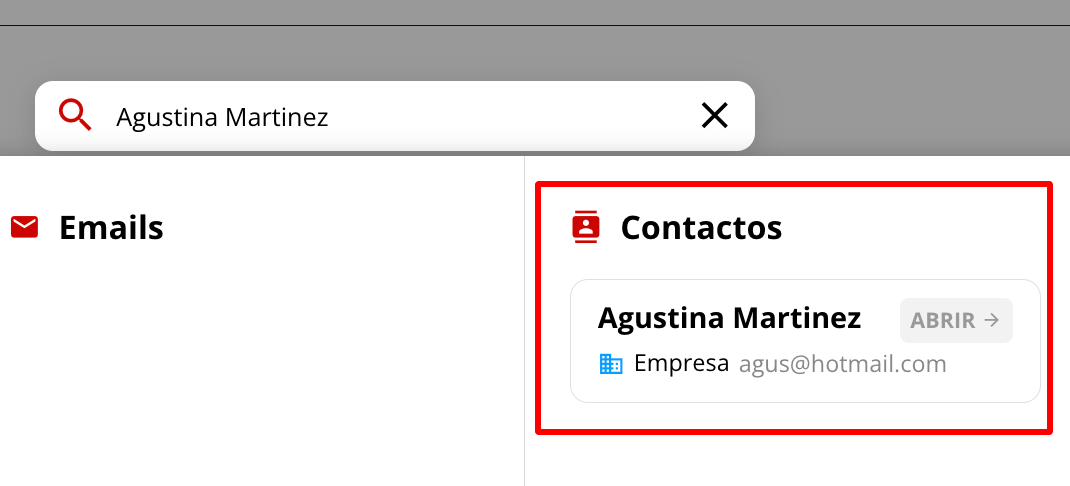The image size is (1070, 486).
Task: Clear the search with the X button
Action: click(x=714, y=116)
